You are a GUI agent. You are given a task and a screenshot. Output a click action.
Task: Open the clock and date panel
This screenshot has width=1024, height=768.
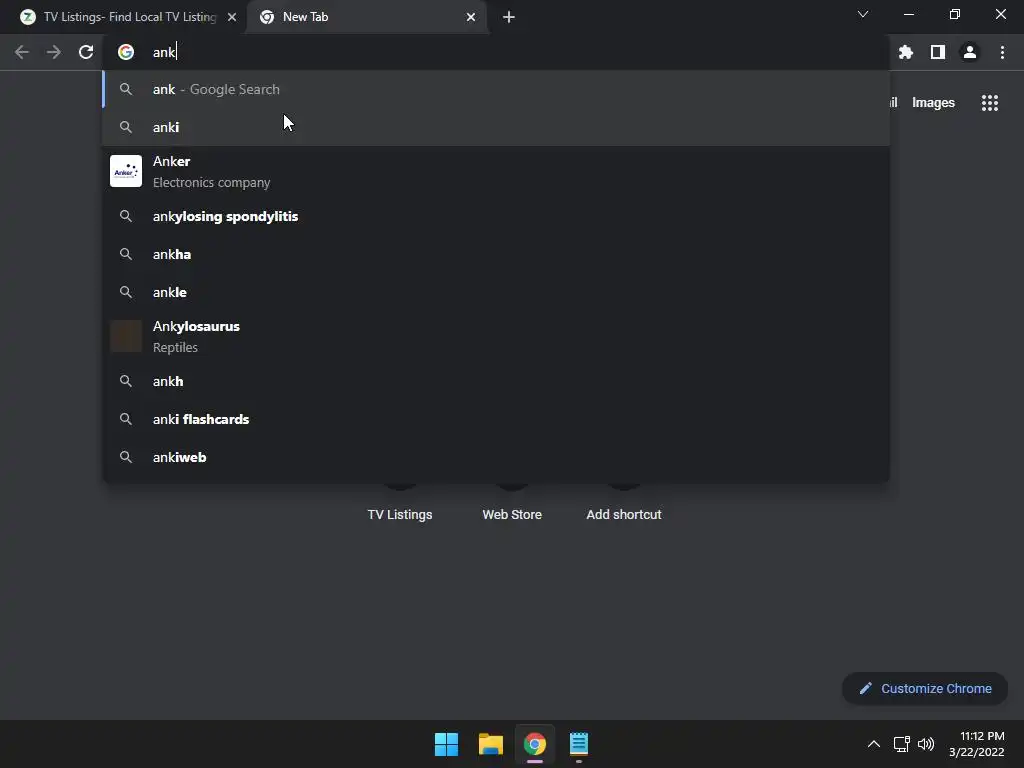coord(977,744)
